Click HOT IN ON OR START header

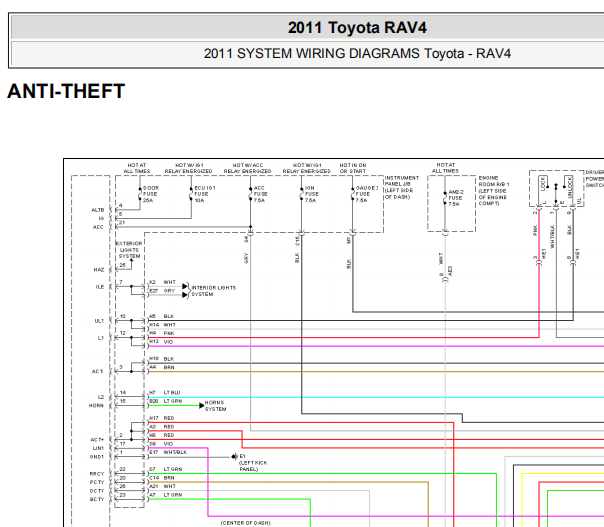pyautogui.click(x=353, y=168)
